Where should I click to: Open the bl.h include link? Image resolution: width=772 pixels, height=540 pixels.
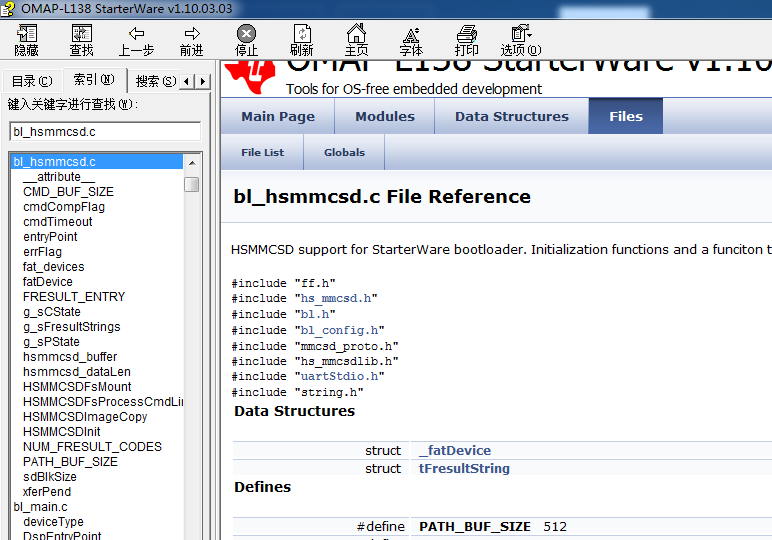coord(315,314)
